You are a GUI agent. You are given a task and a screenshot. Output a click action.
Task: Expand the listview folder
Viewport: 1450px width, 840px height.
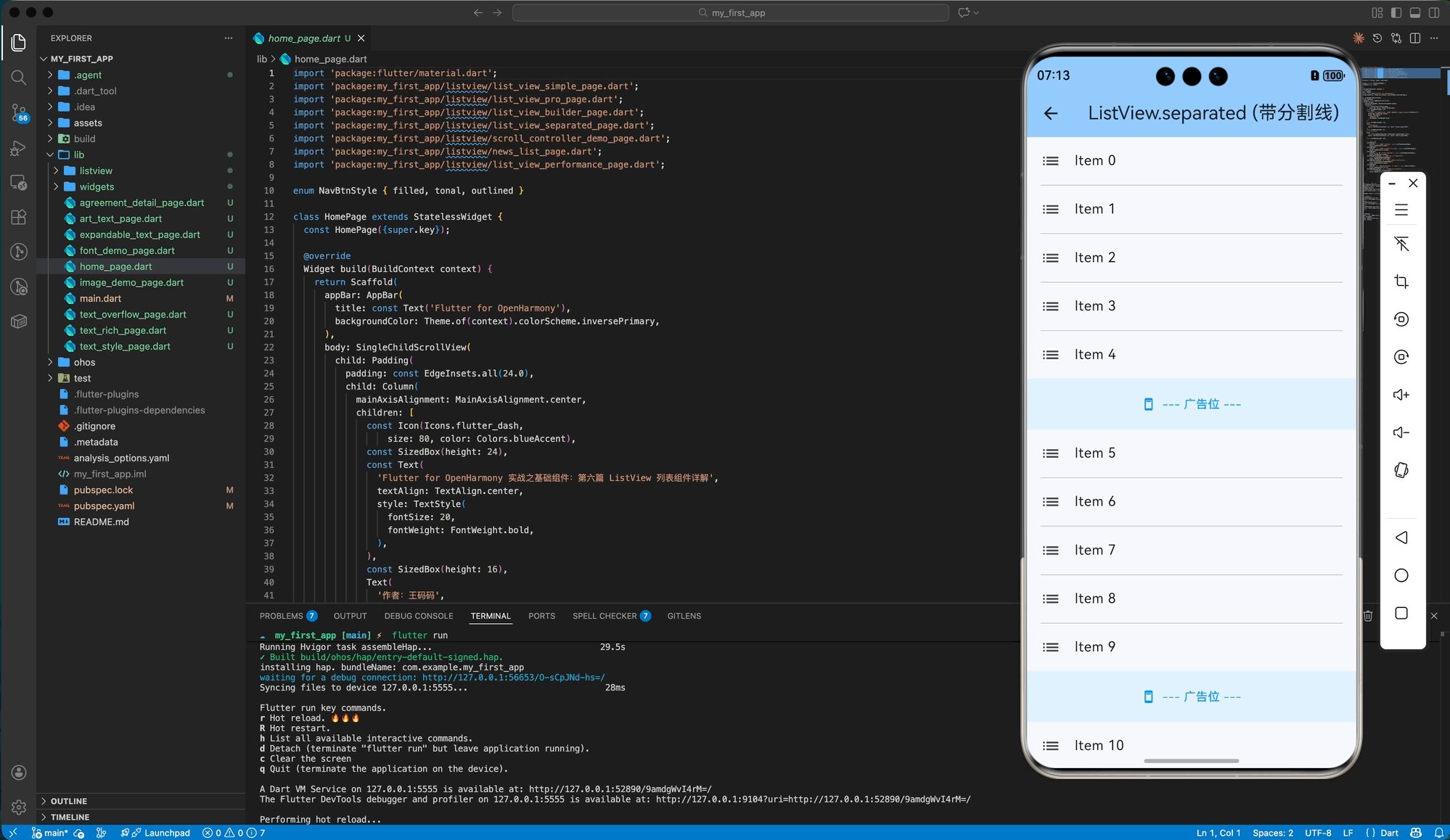click(96, 170)
